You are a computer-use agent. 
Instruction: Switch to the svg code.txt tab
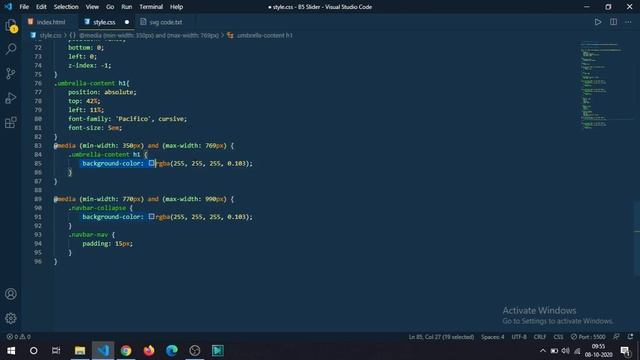165,22
